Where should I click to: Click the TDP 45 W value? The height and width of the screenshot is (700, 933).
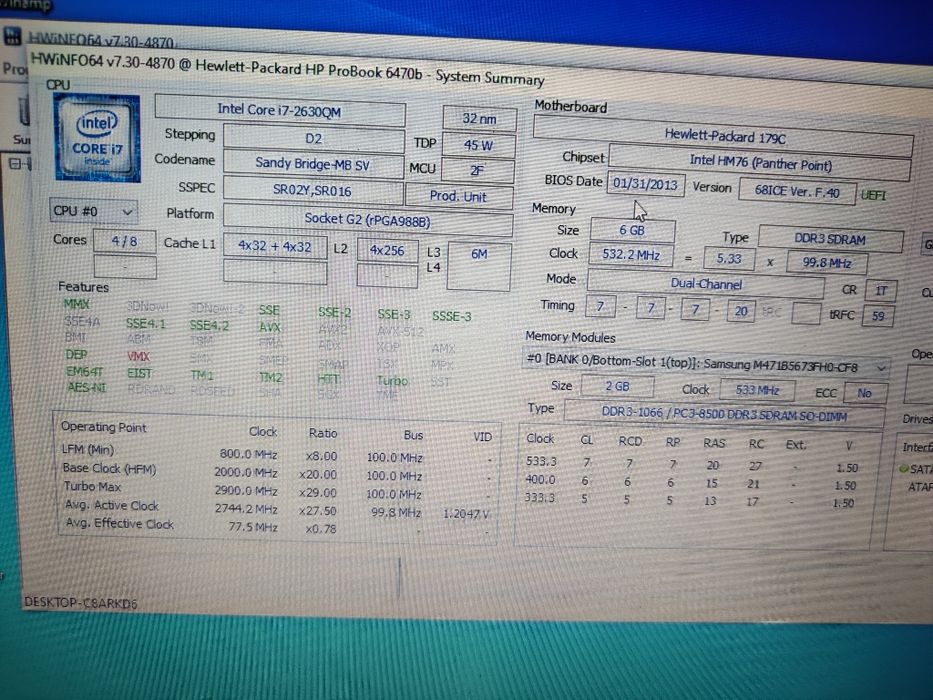(478, 145)
